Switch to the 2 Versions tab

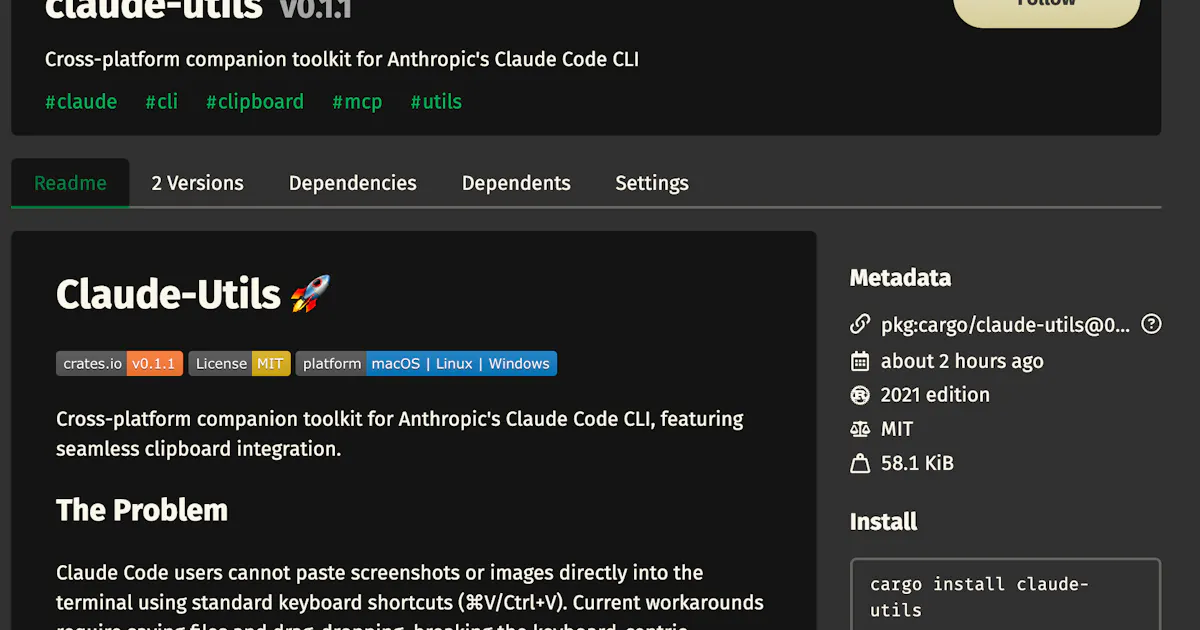(198, 183)
